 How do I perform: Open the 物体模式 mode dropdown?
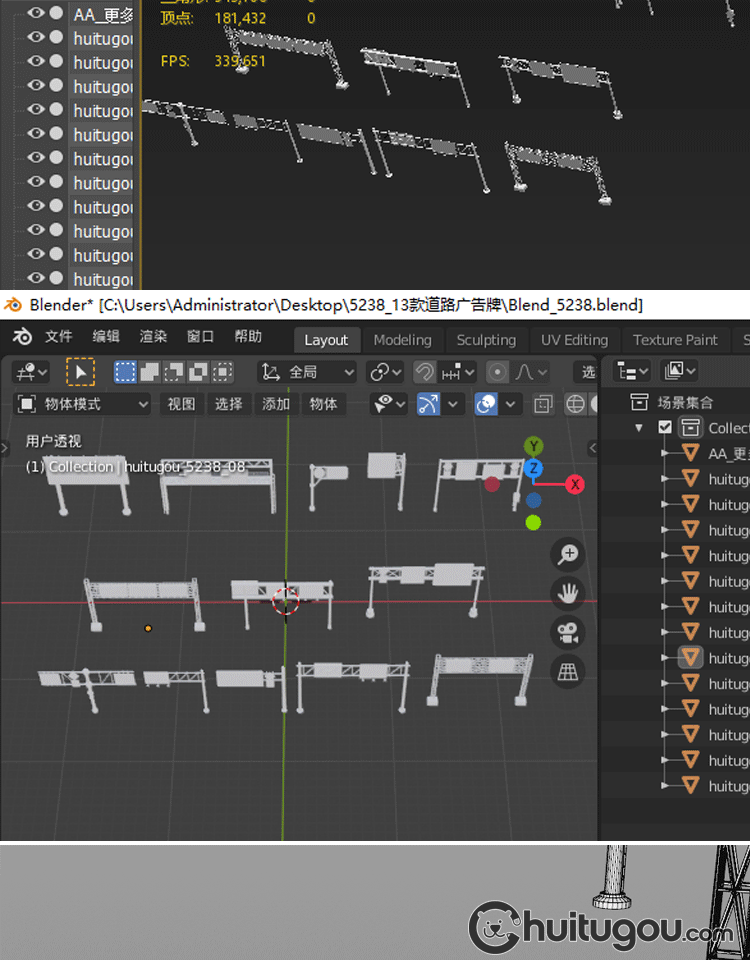pos(83,404)
